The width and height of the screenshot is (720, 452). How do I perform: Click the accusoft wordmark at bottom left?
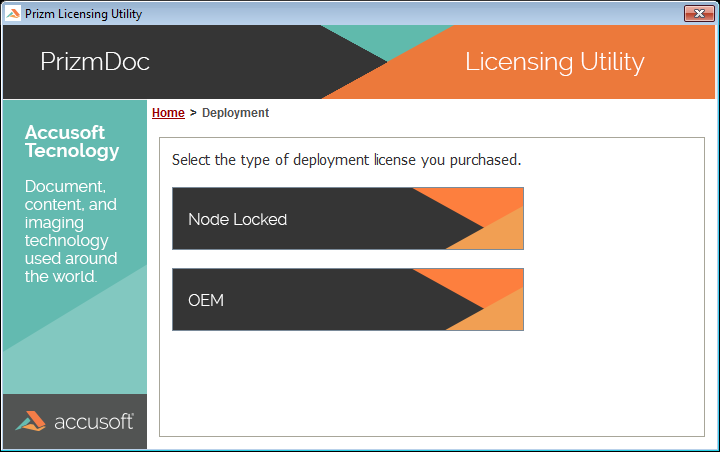coord(92,422)
